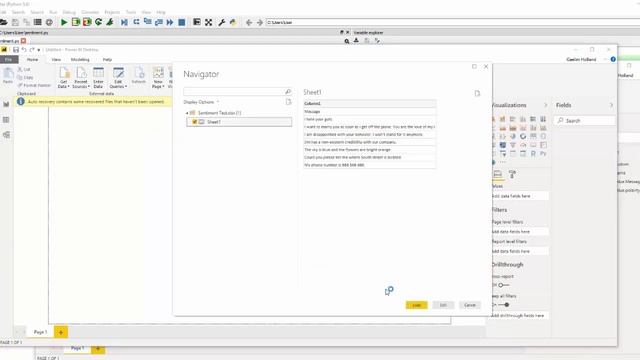The width and height of the screenshot is (640, 360).
Task: Click Enter Data ribbon icon
Action: tap(98, 78)
